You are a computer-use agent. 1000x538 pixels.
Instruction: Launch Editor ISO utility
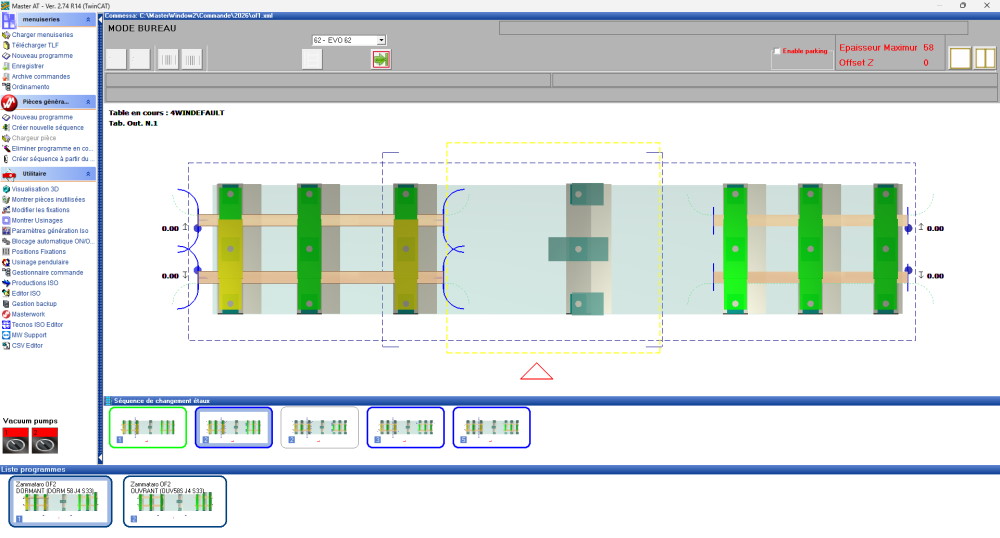(26, 293)
